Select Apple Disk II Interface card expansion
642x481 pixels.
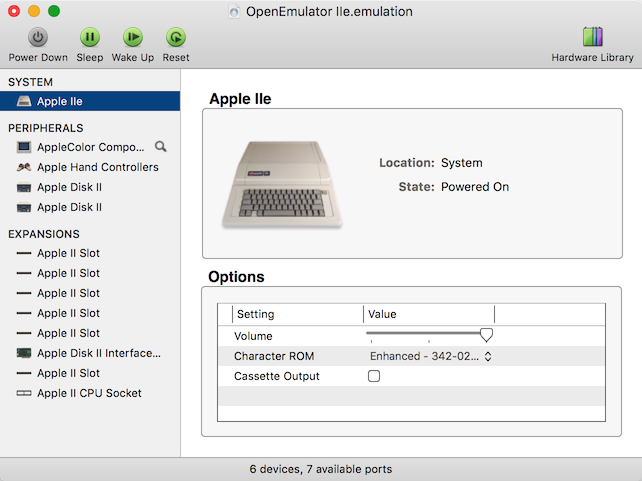coord(90,353)
